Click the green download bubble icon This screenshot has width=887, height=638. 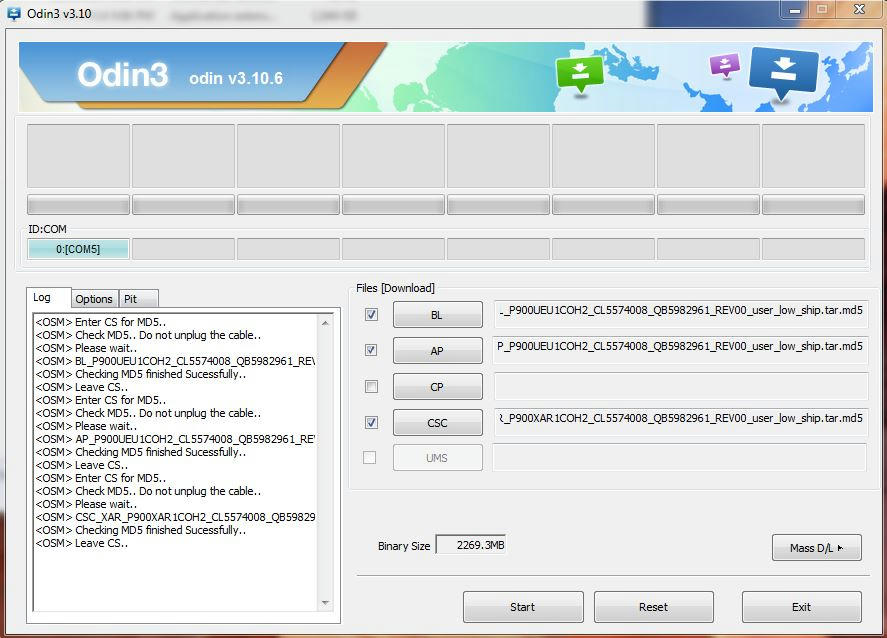tap(581, 72)
